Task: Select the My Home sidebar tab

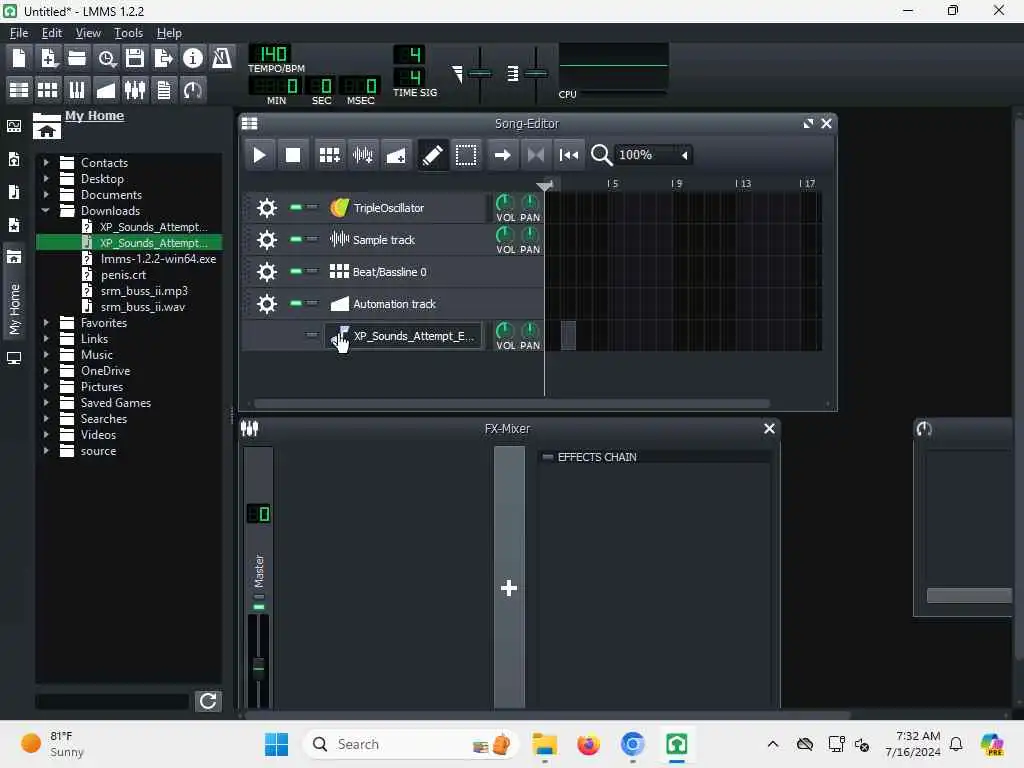Action: click(14, 291)
